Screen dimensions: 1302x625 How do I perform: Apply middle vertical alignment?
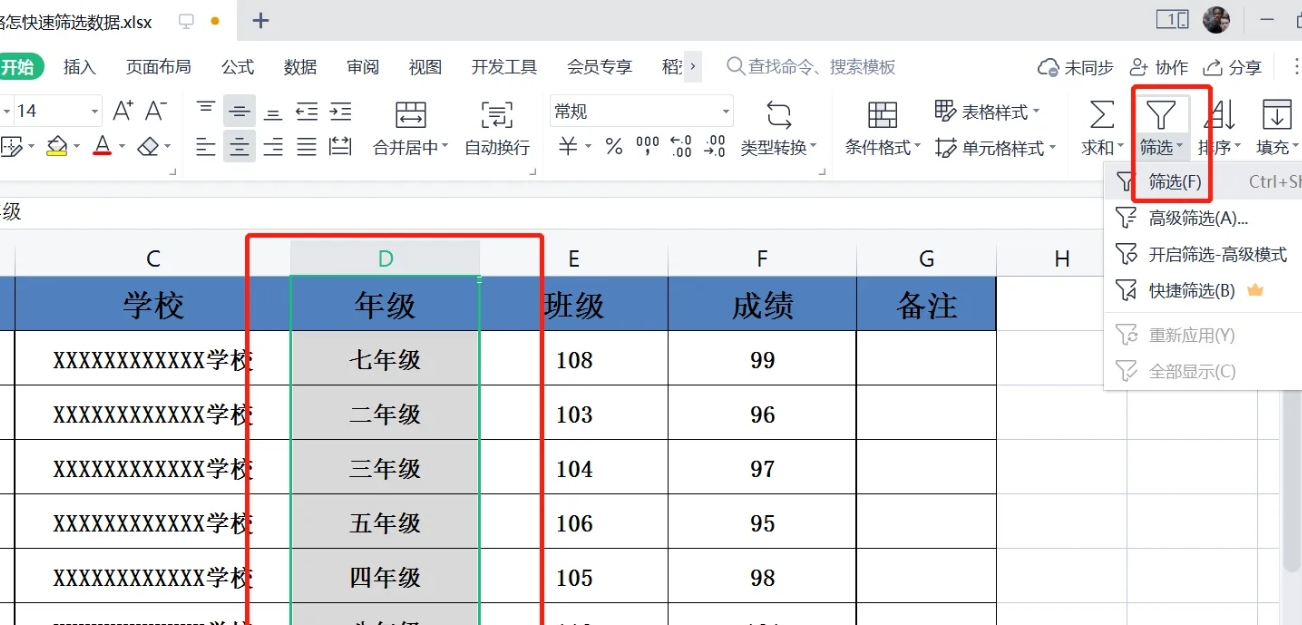[x=239, y=111]
